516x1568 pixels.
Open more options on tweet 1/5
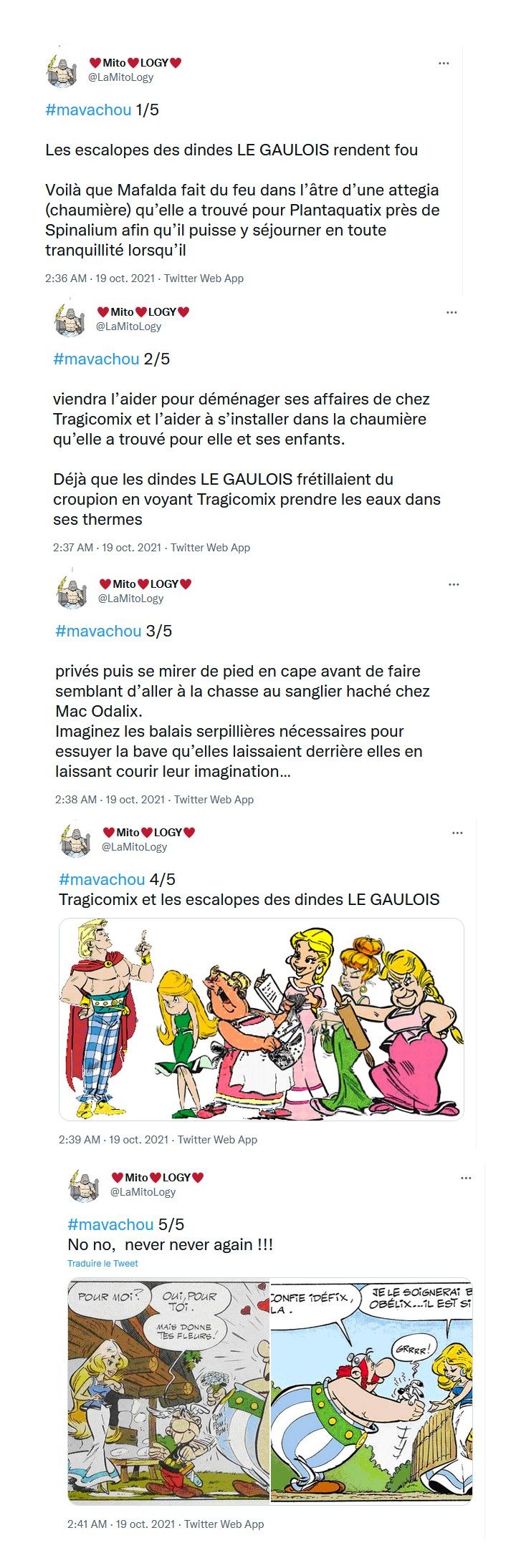pyautogui.click(x=444, y=63)
